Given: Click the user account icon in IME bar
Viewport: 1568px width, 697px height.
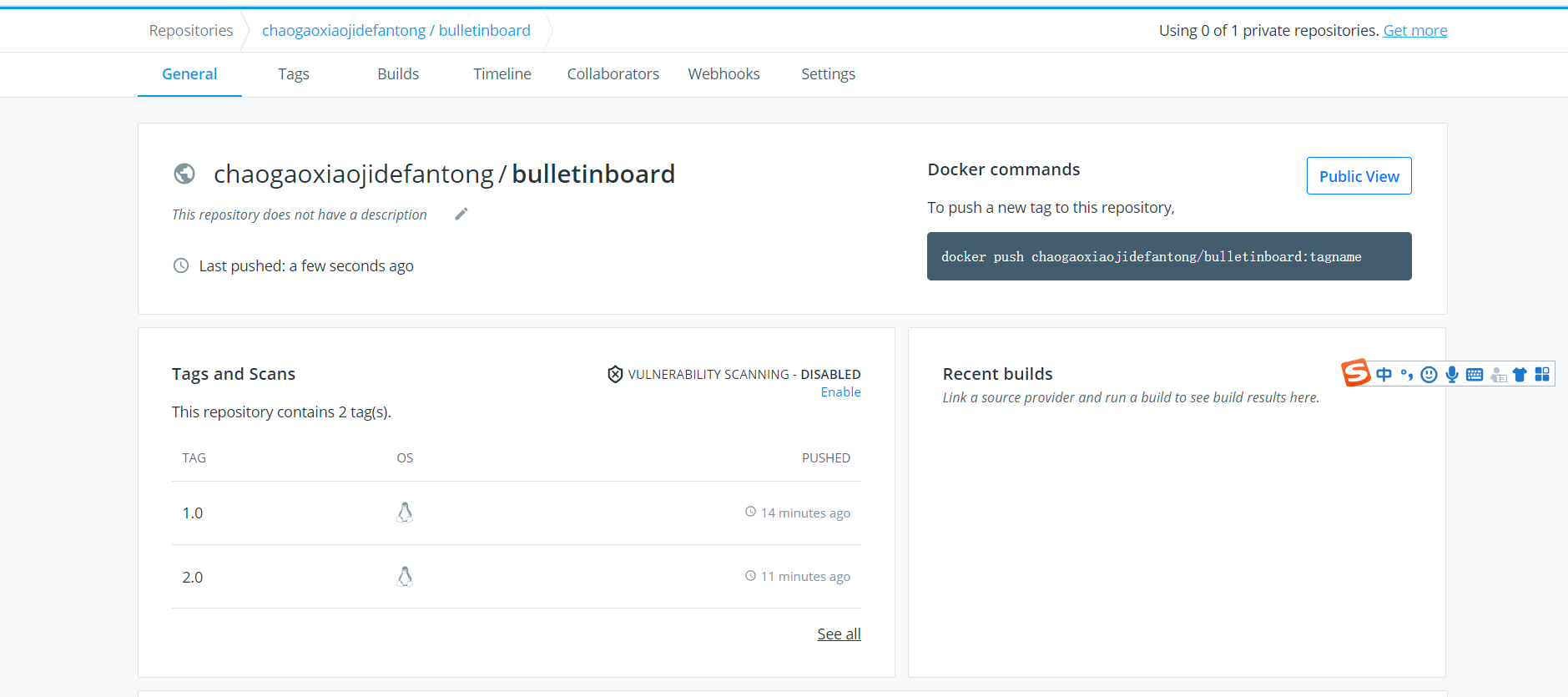Looking at the screenshot, I should pyautogui.click(x=1498, y=375).
